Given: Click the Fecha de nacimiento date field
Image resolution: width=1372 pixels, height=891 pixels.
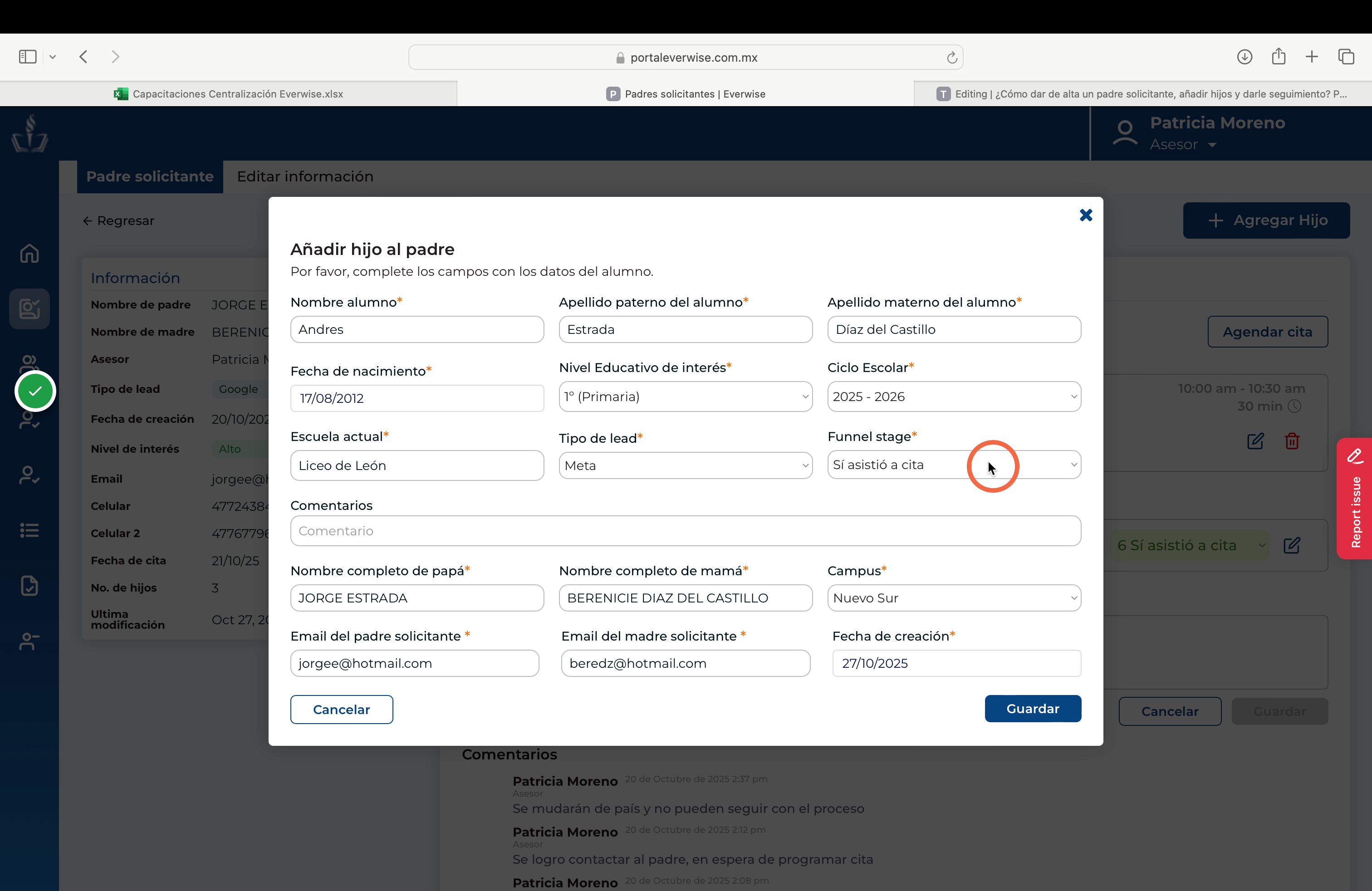Looking at the screenshot, I should pos(417,398).
